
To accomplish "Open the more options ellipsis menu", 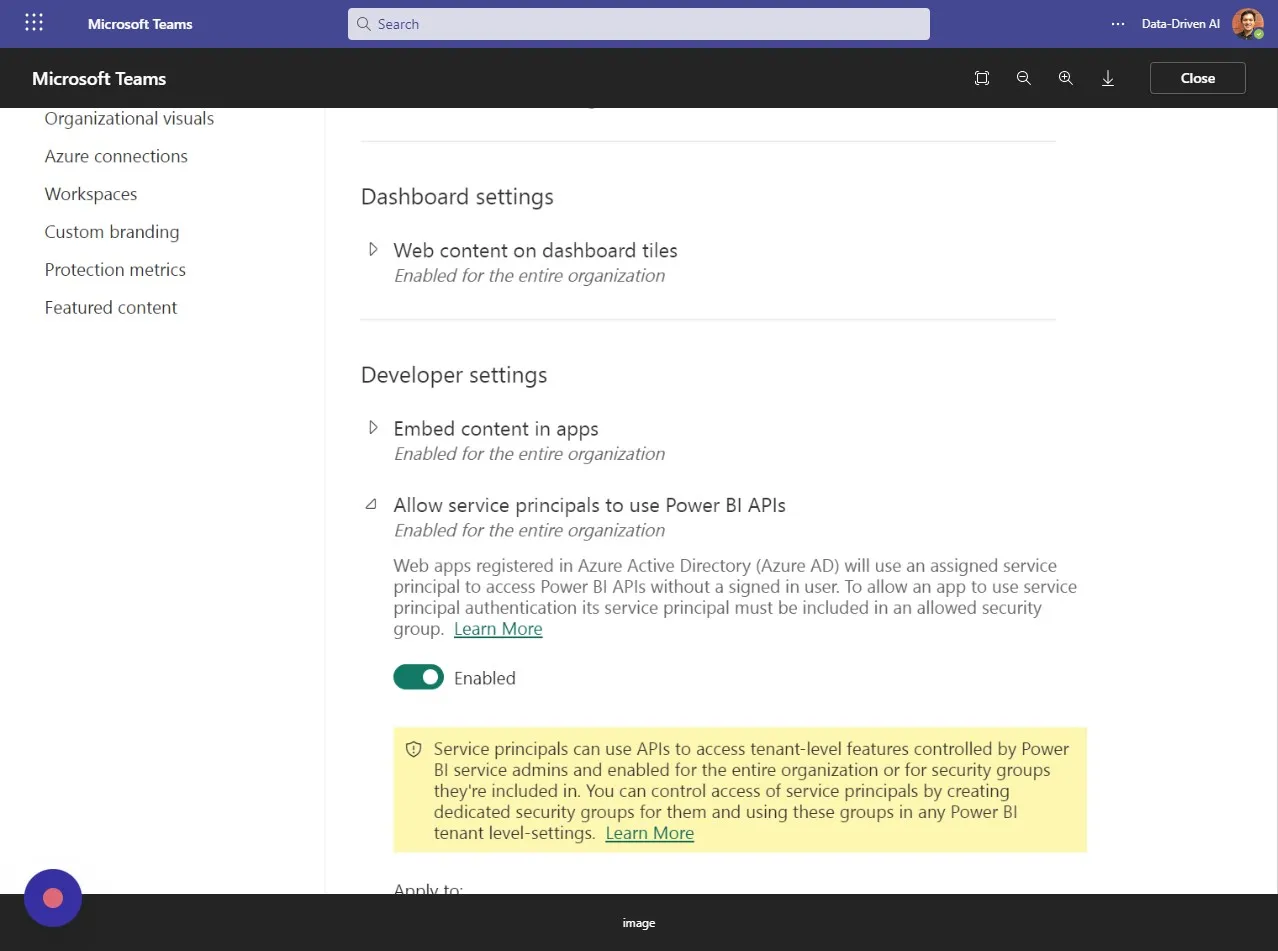I will coord(1118,24).
